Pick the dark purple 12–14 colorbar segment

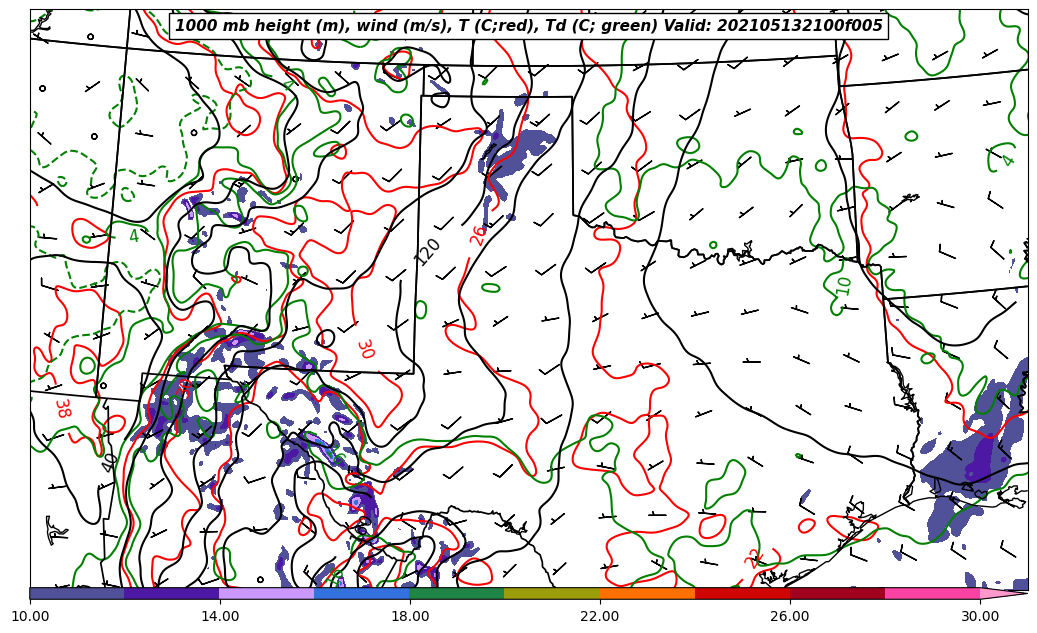pos(172,593)
